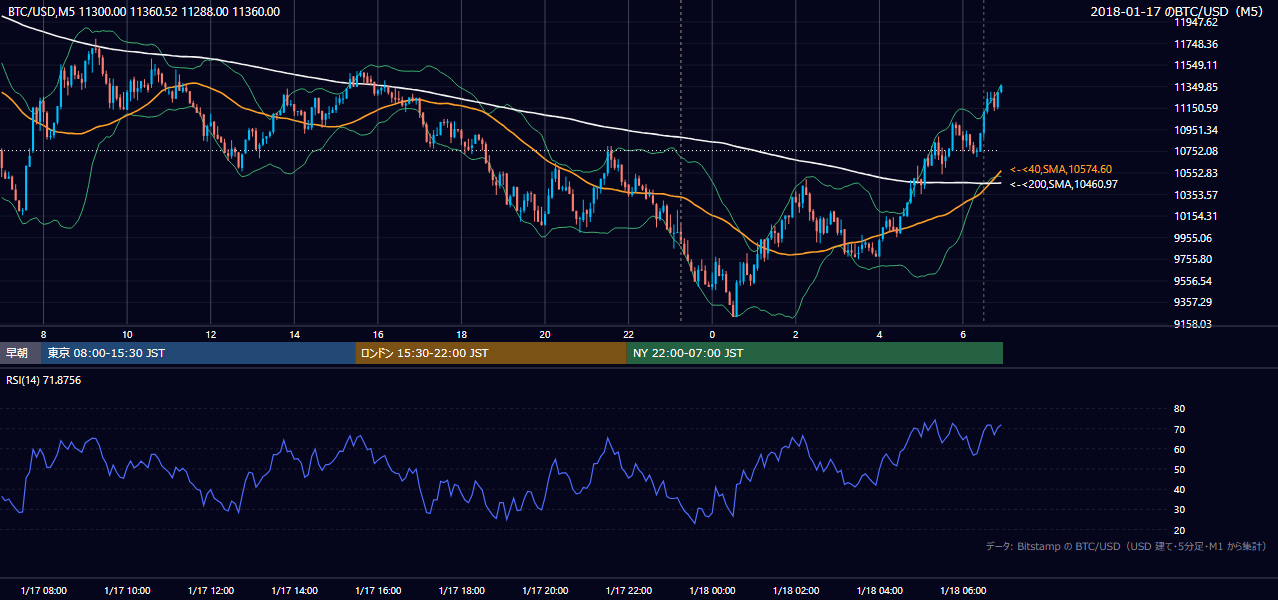Click the time axis label 1/17 20:00
The image size is (1278, 600).
[x=545, y=591]
